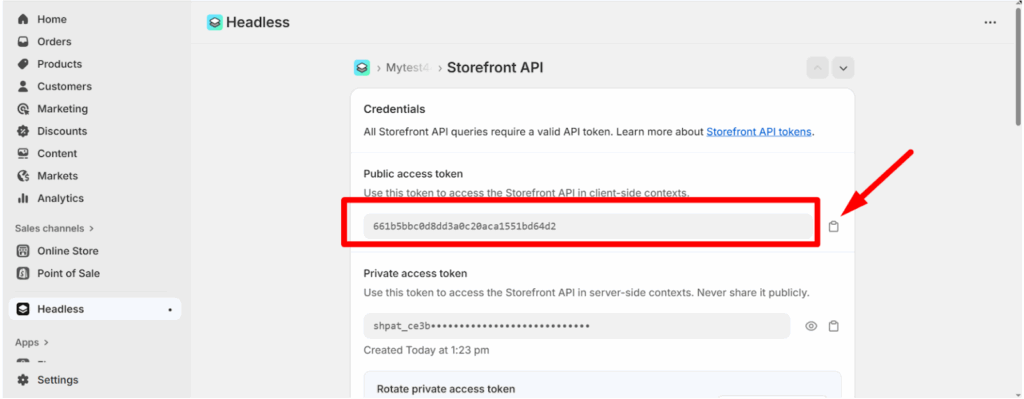Copy the private access token
The width and height of the screenshot is (1024, 399).
[833, 326]
